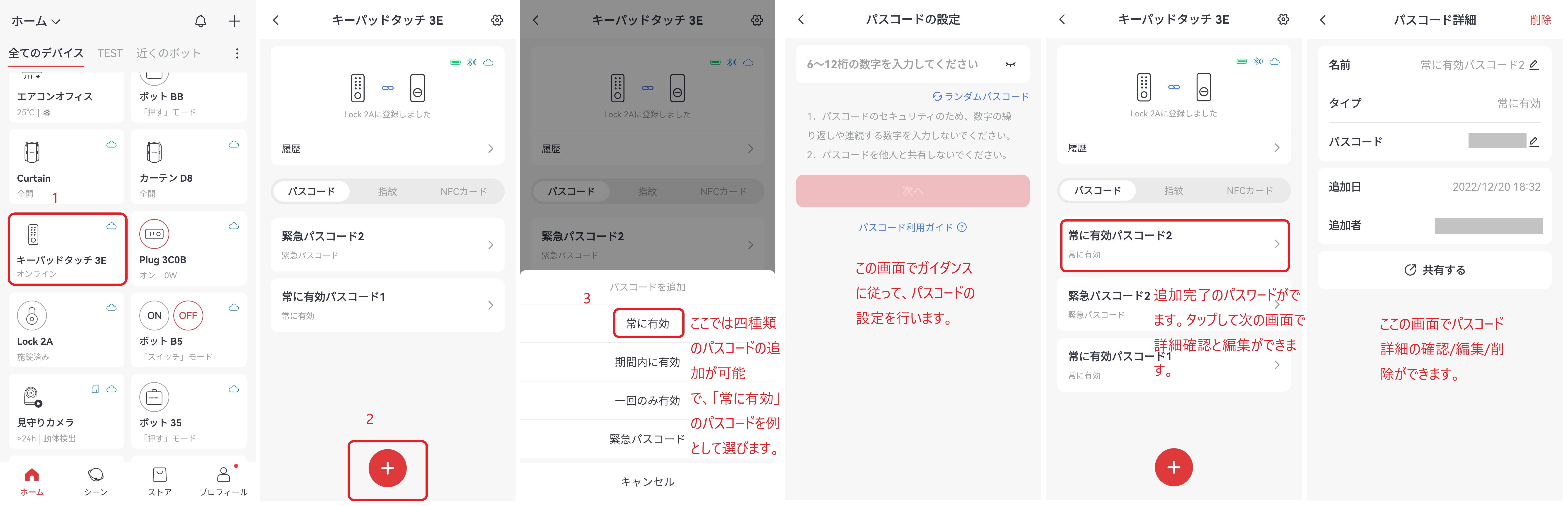Open キーパッドタッチ 3E keypad icon
This screenshot has height=506, width=1568.
34,234
